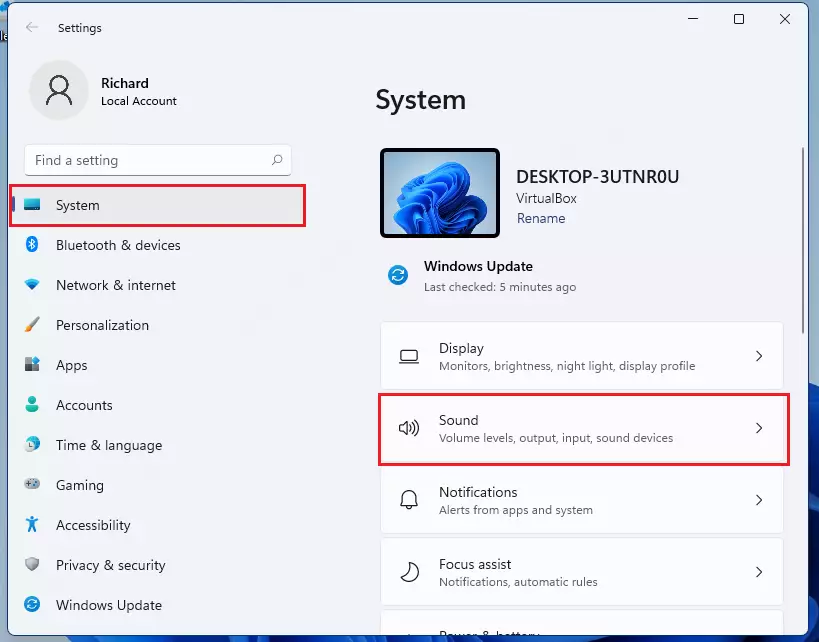Click the Time & language clock icon
The height and width of the screenshot is (642, 819).
click(32, 444)
